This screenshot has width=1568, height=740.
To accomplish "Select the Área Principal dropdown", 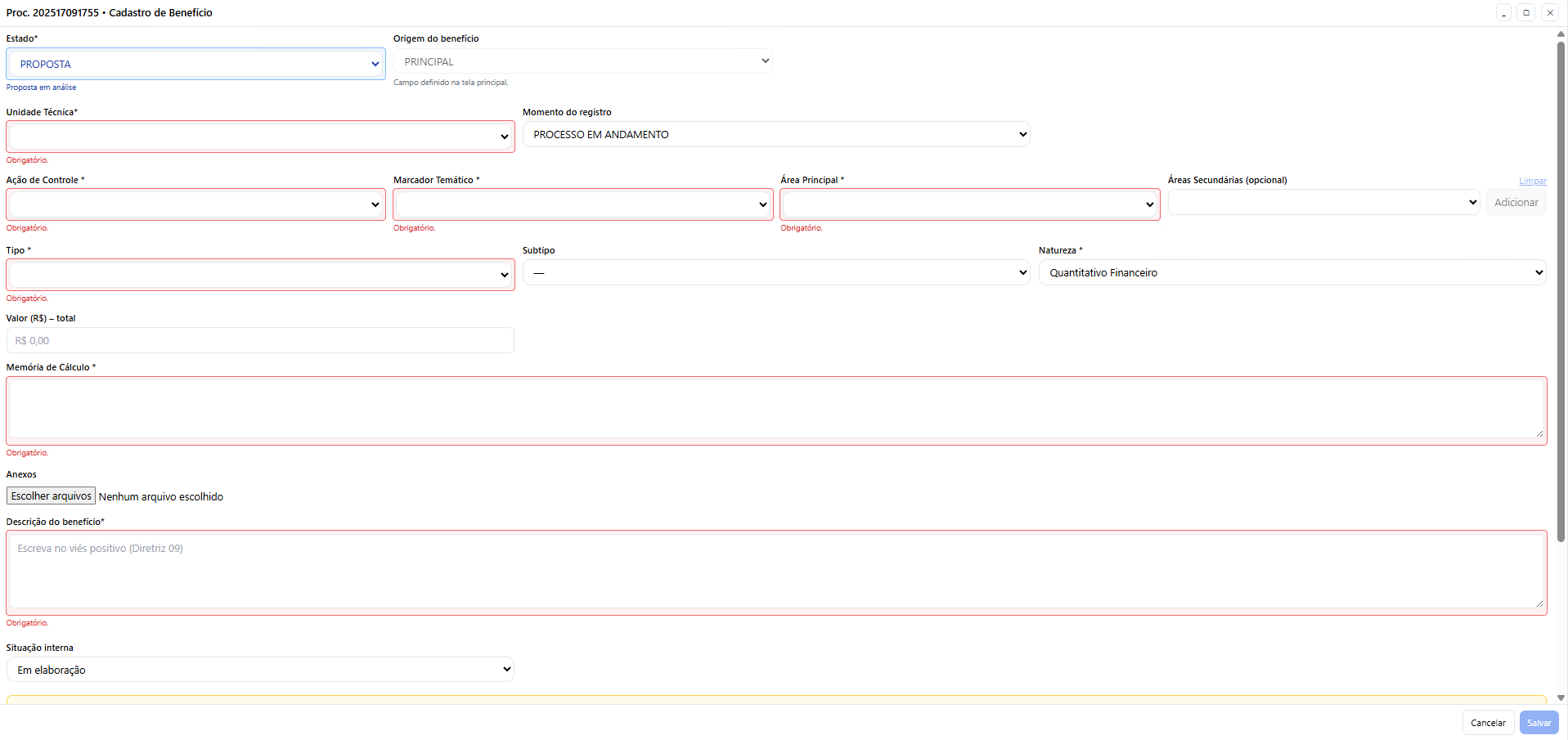I will coord(969,204).
